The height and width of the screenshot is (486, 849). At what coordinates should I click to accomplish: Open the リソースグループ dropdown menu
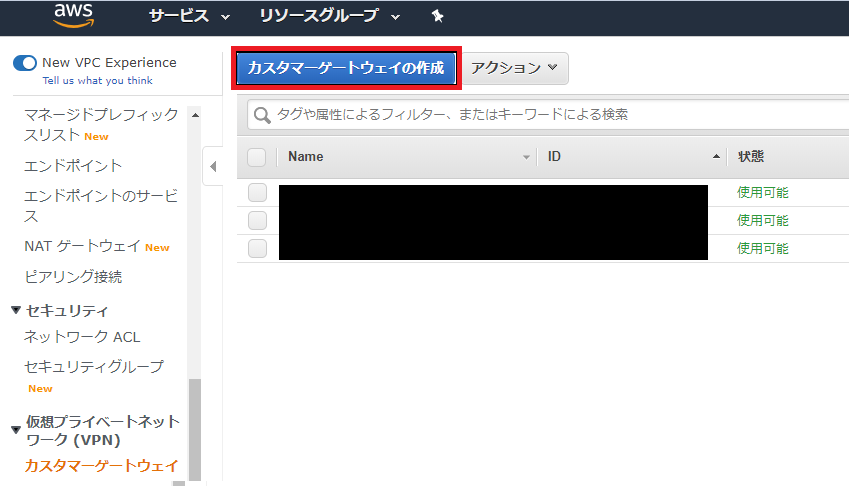tap(330, 16)
